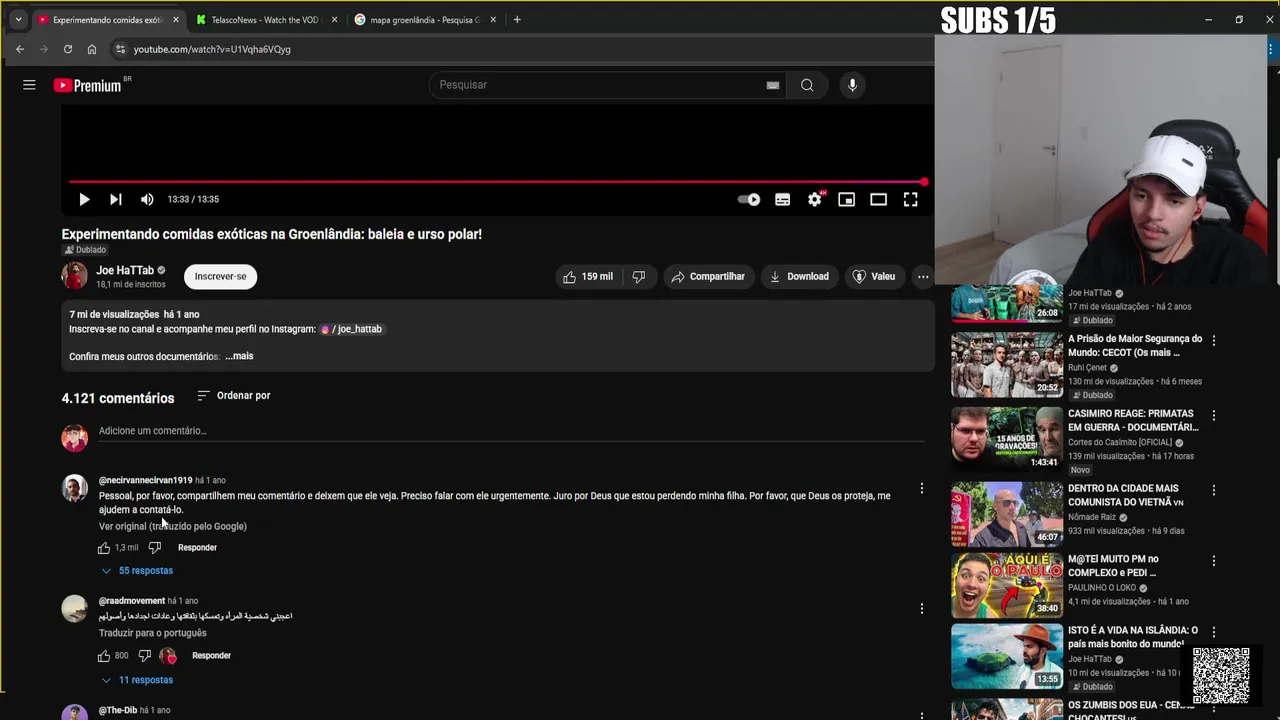Expand 55 respostas replies

(x=137, y=571)
